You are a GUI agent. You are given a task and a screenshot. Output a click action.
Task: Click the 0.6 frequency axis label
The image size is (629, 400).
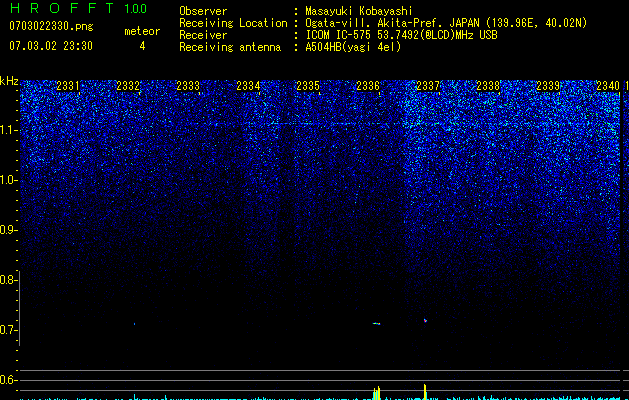(8, 380)
